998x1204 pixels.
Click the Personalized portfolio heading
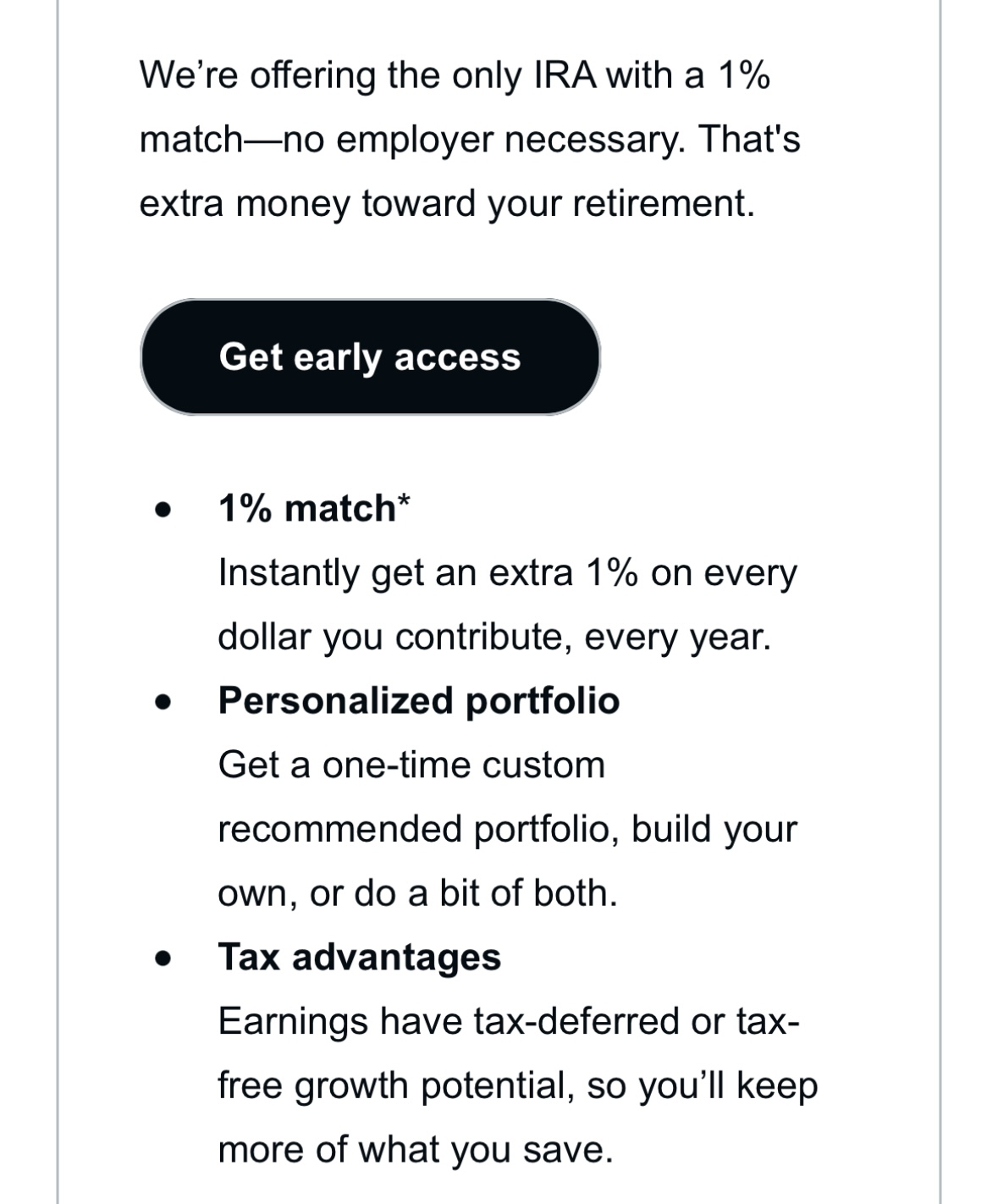point(420,701)
